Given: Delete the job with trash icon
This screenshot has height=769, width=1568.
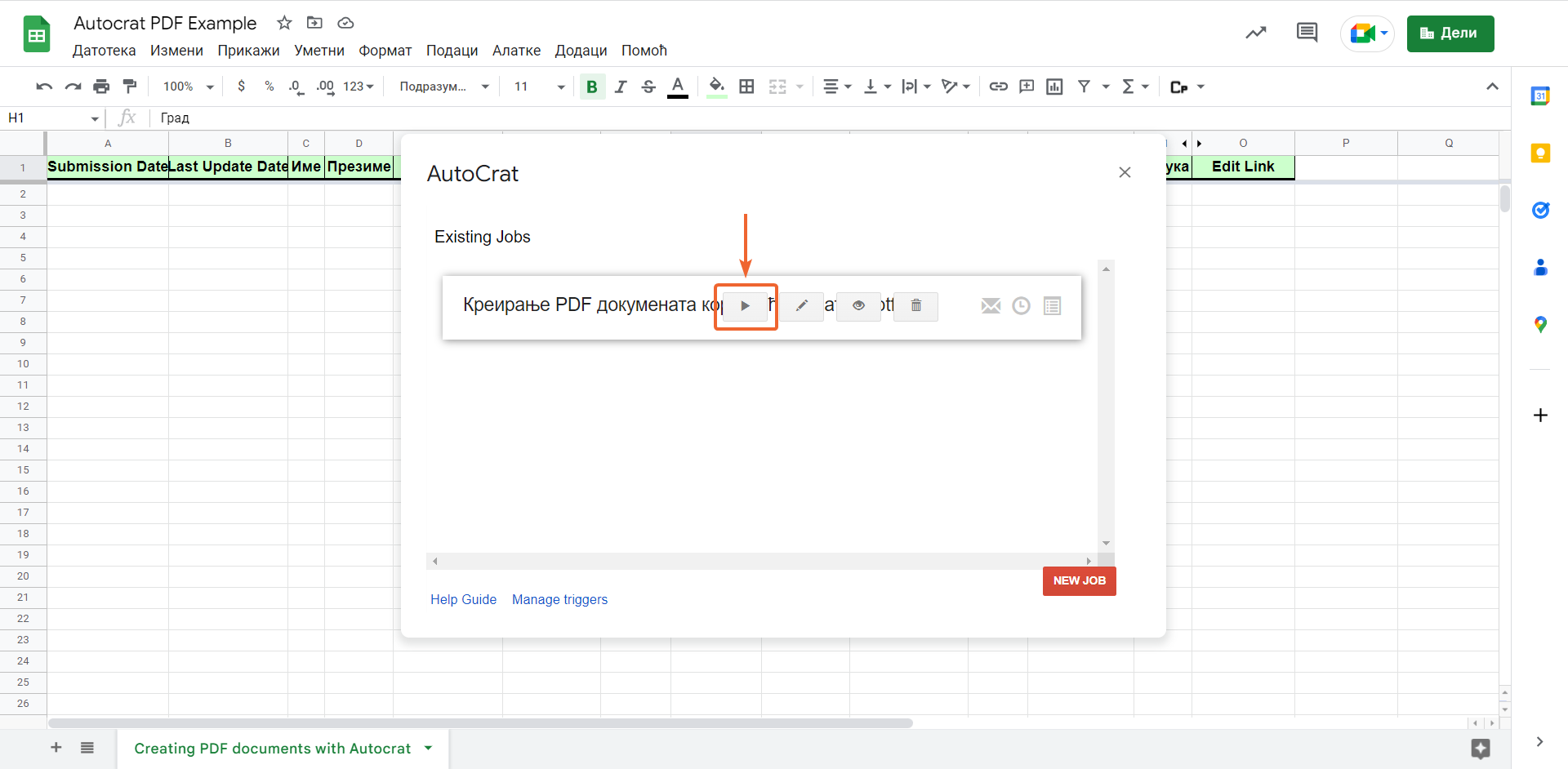Looking at the screenshot, I should 915,306.
